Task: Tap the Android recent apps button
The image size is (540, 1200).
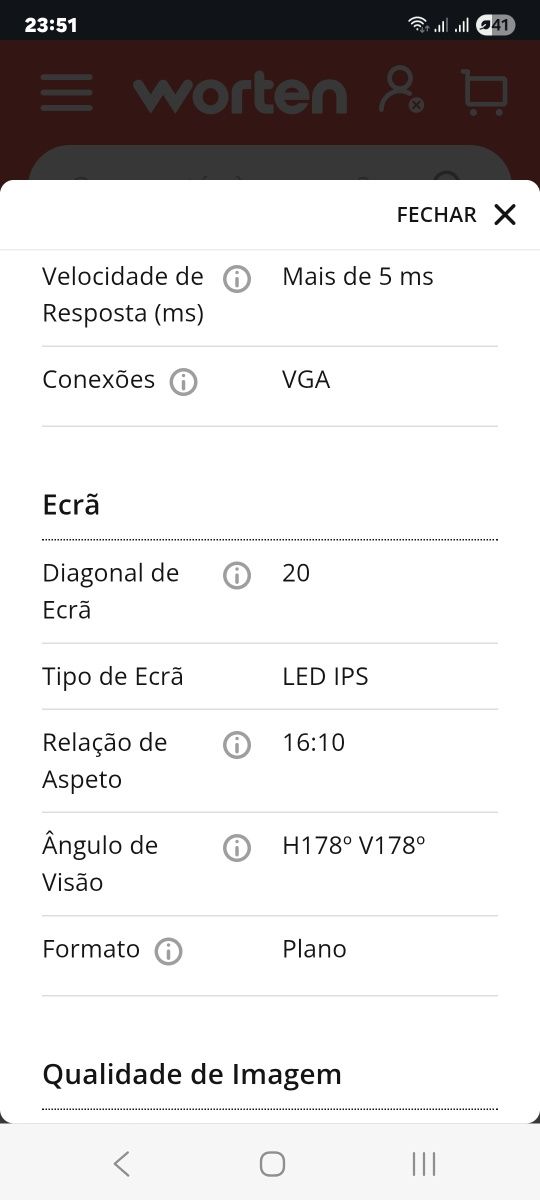Action: coord(424,1163)
